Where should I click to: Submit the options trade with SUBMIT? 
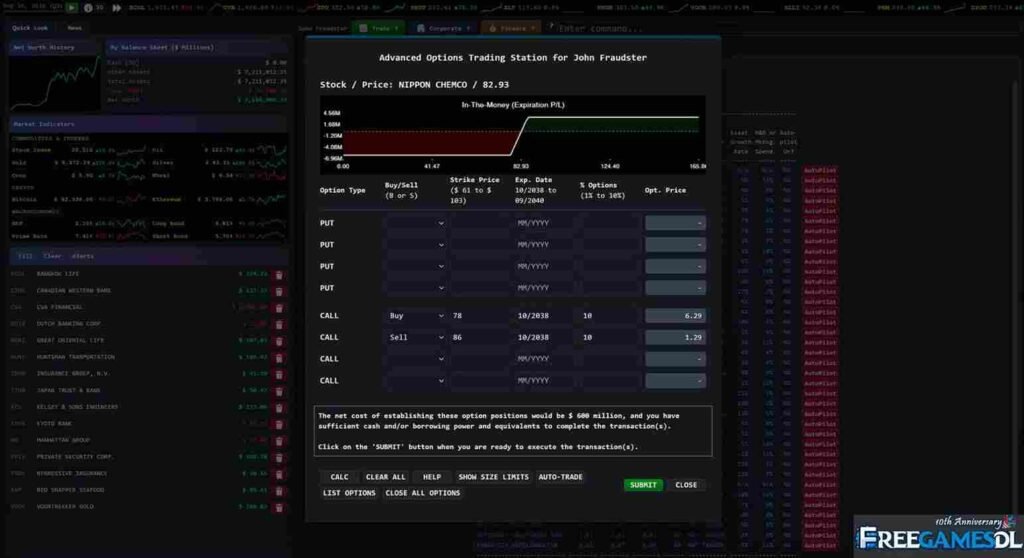click(x=643, y=485)
